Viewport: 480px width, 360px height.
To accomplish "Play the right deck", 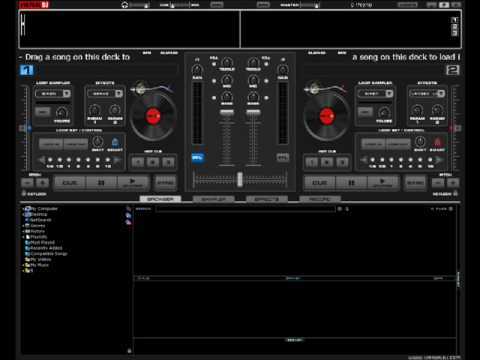I will tap(382, 183).
